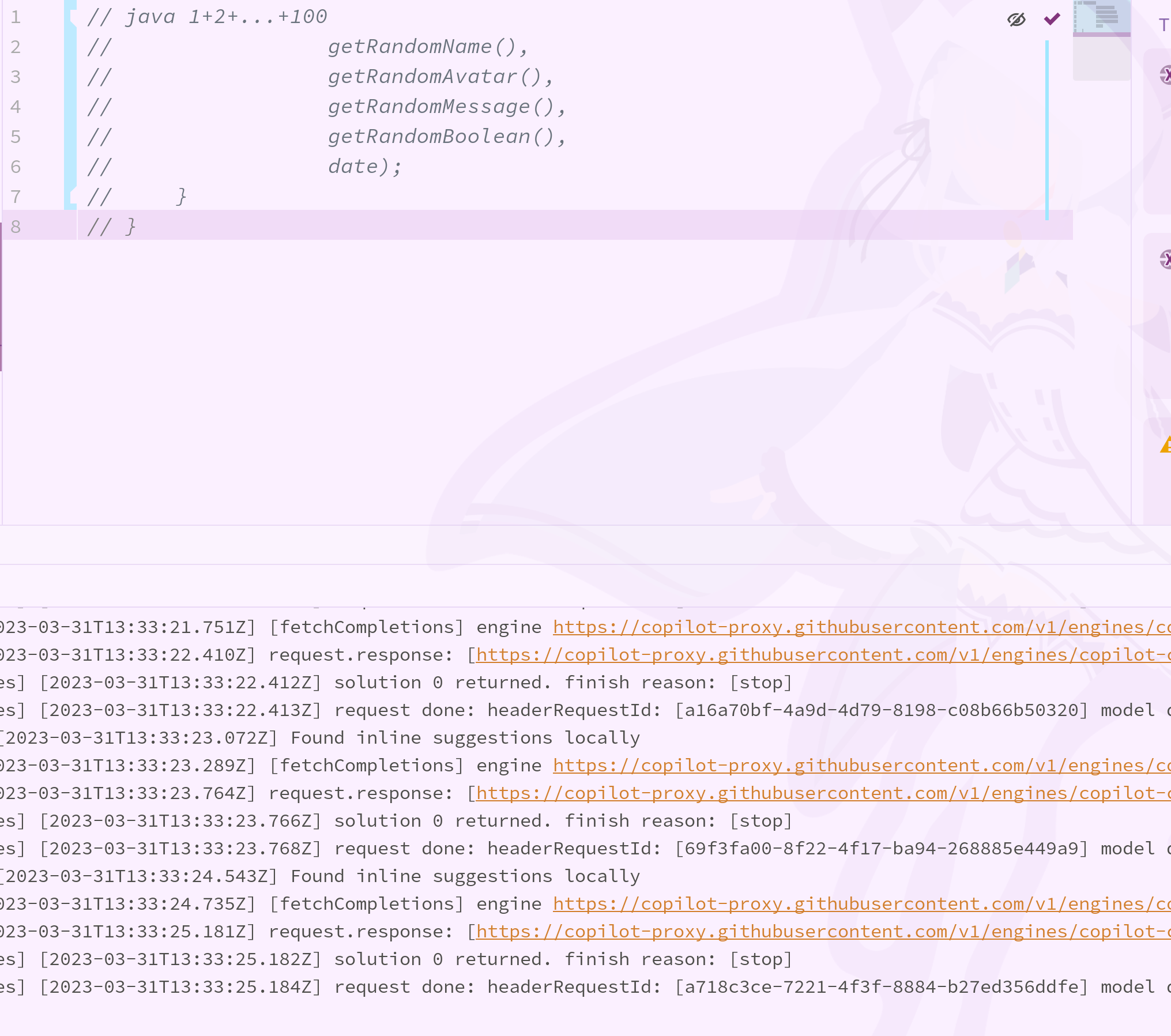Screen dimensions: 1171x1036
Task: Click the second error badge on right edge
Action: (1167, 260)
